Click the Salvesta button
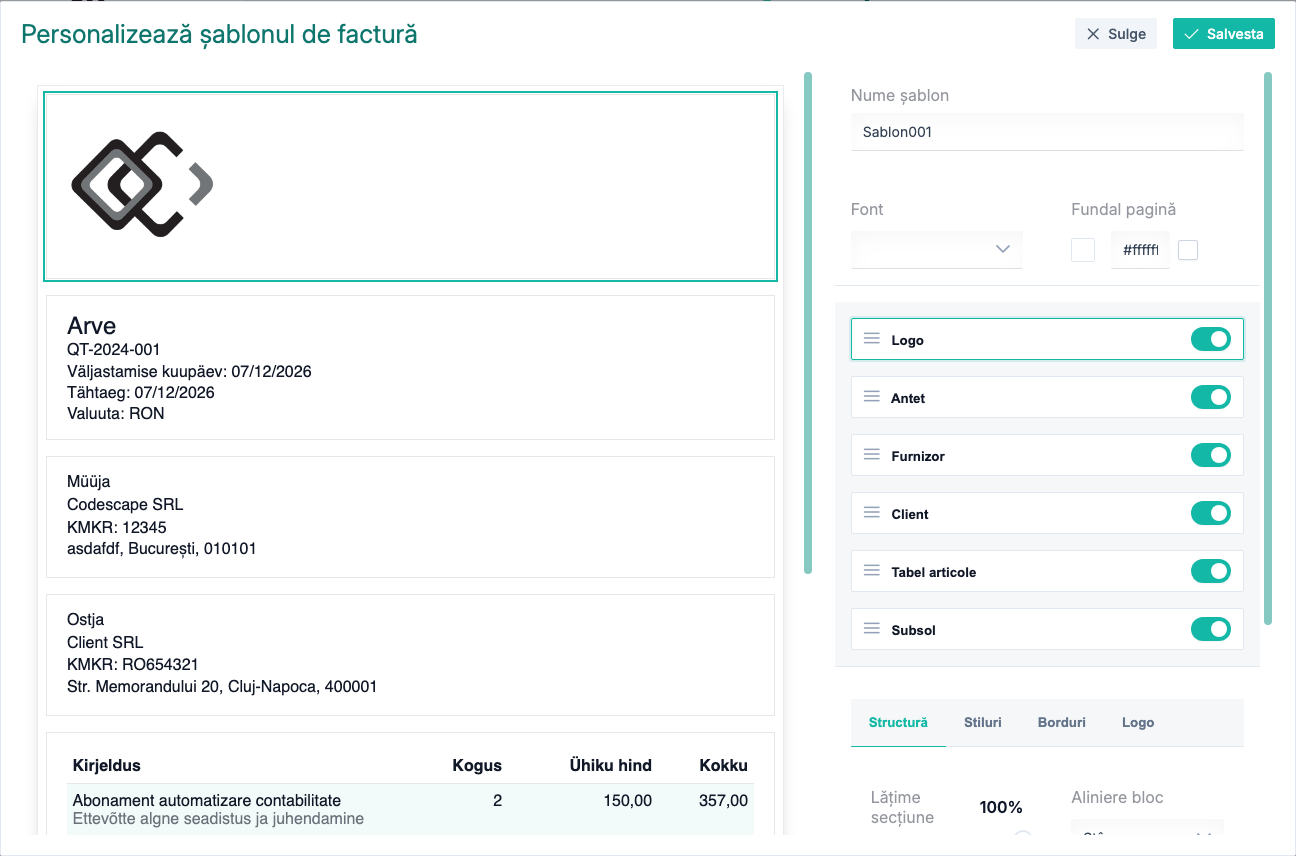 pyautogui.click(x=1224, y=33)
